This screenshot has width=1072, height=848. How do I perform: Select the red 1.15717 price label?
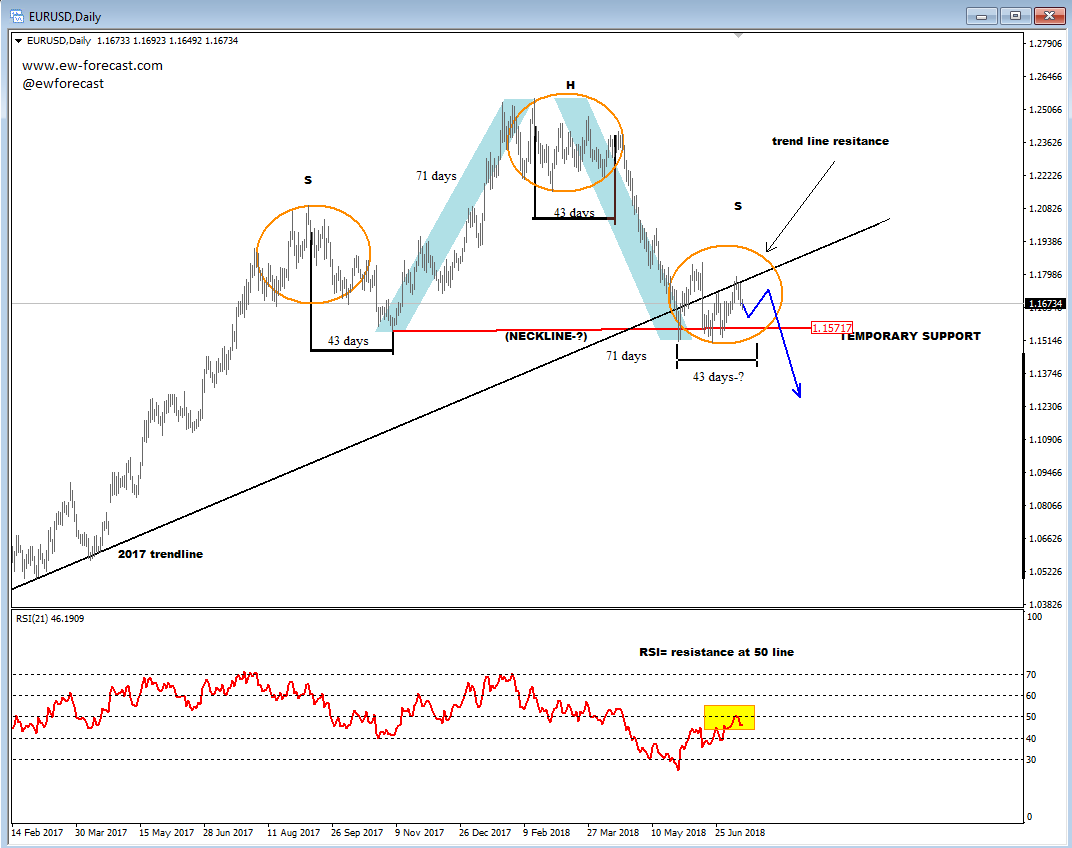point(831,328)
